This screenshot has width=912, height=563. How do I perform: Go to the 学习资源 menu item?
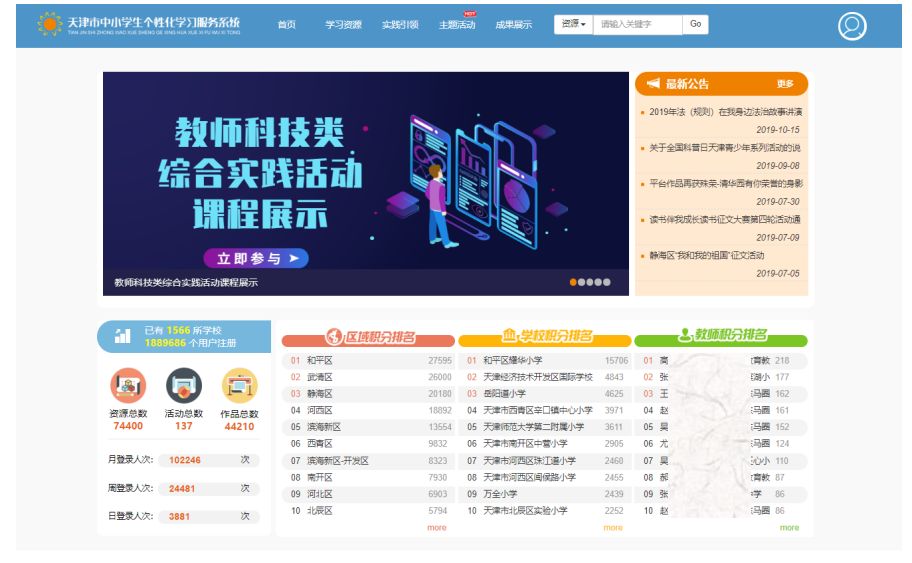pyautogui.click(x=343, y=25)
